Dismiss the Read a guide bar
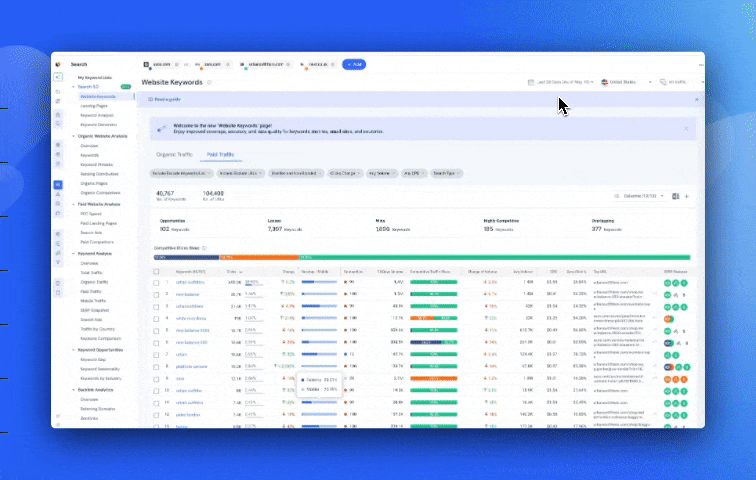756x480 pixels. click(x=697, y=100)
